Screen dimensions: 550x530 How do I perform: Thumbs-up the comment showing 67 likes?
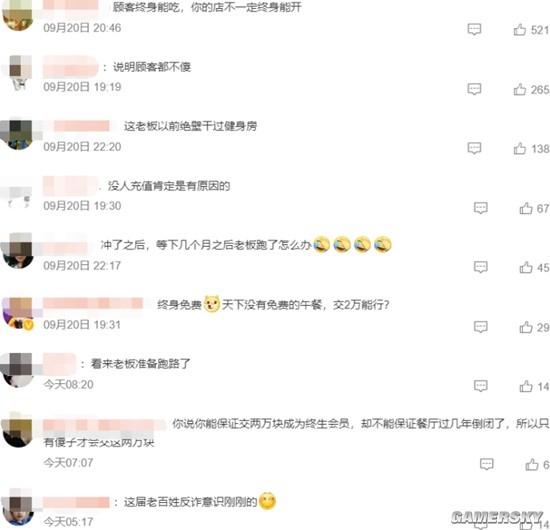pos(526,208)
